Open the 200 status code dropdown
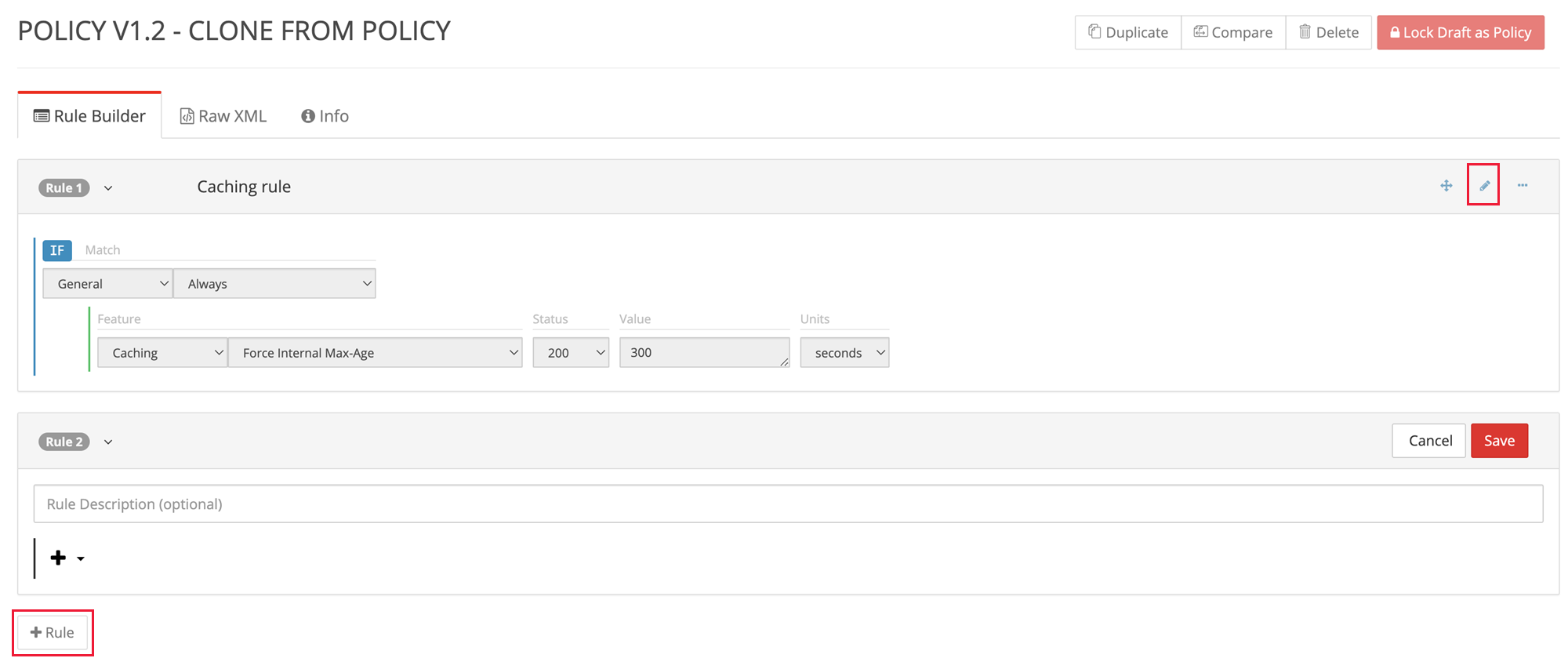The height and width of the screenshot is (658, 1568). (x=571, y=353)
